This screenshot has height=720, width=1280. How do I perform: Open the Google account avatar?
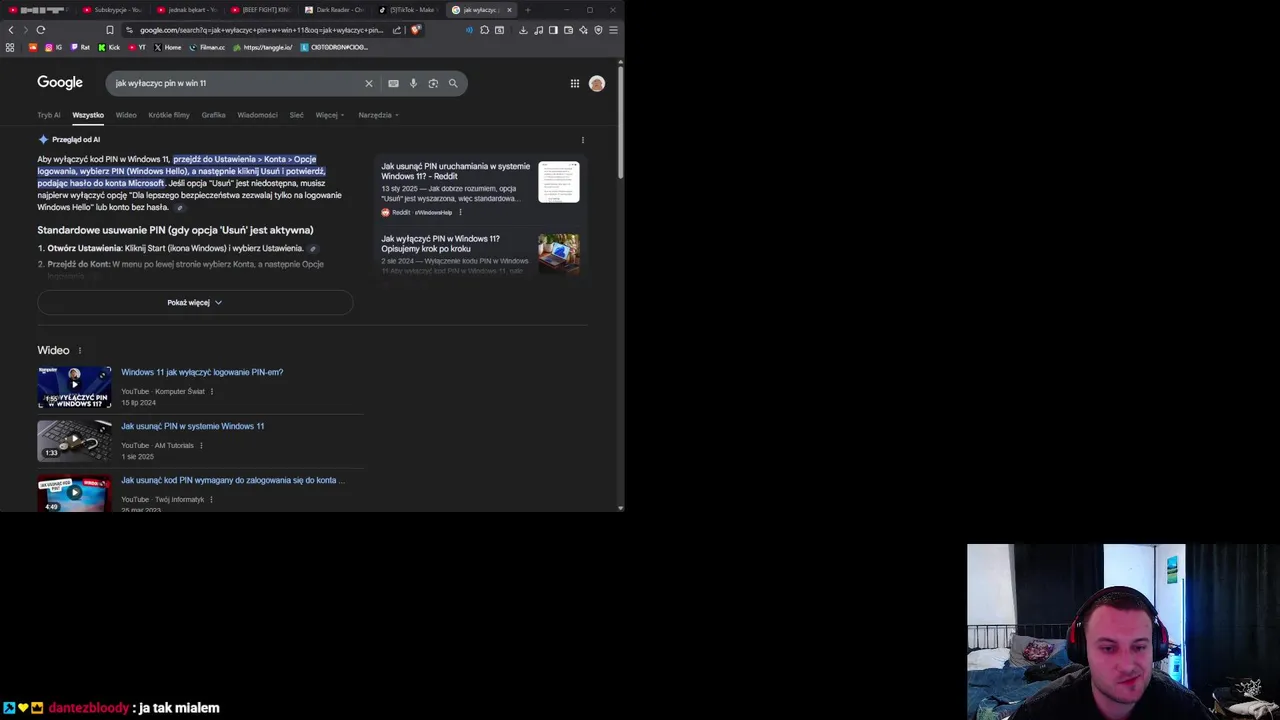click(x=597, y=83)
